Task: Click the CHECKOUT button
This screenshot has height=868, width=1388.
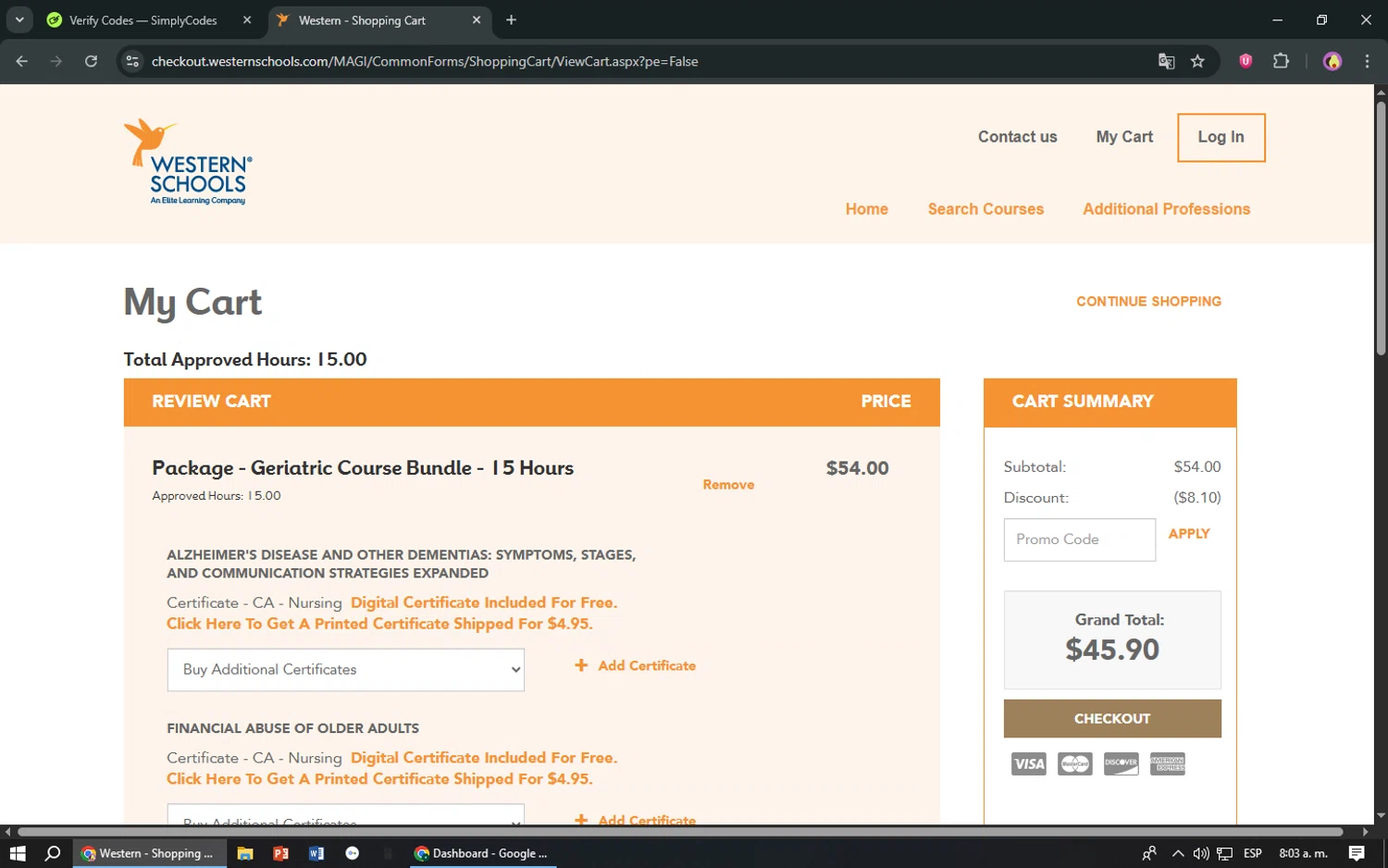Action: point(1112,718)
